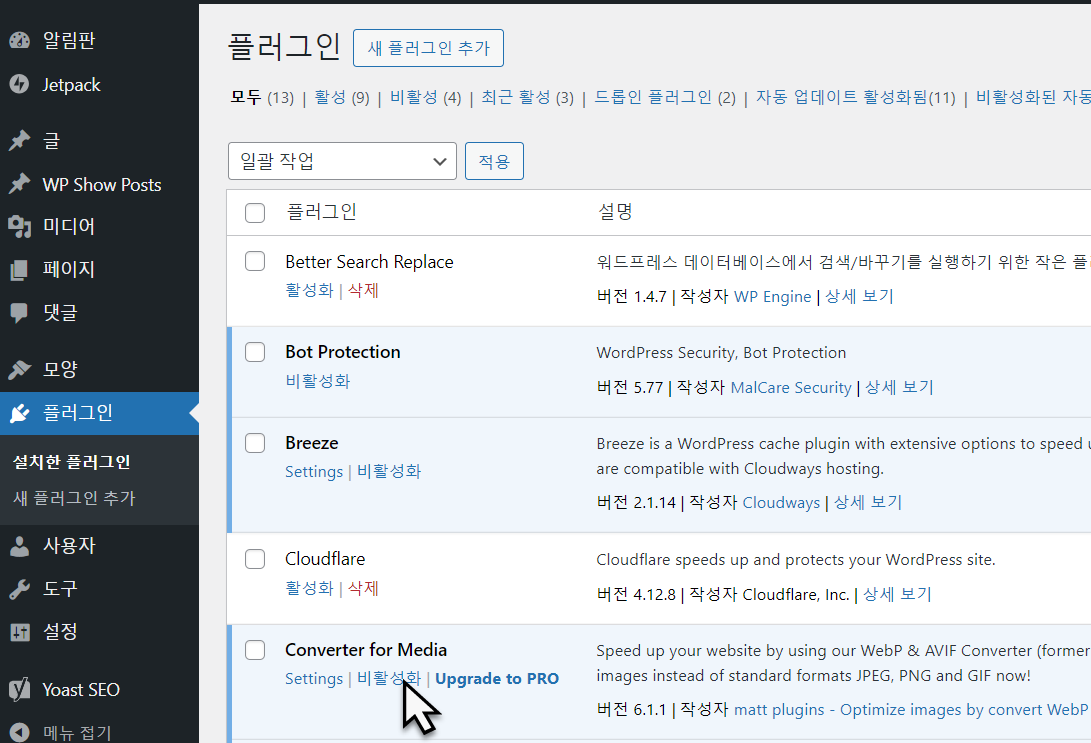Click the 글 pushpin icon
This screenshot has height=743, width=1091.
tap(19, 141)
